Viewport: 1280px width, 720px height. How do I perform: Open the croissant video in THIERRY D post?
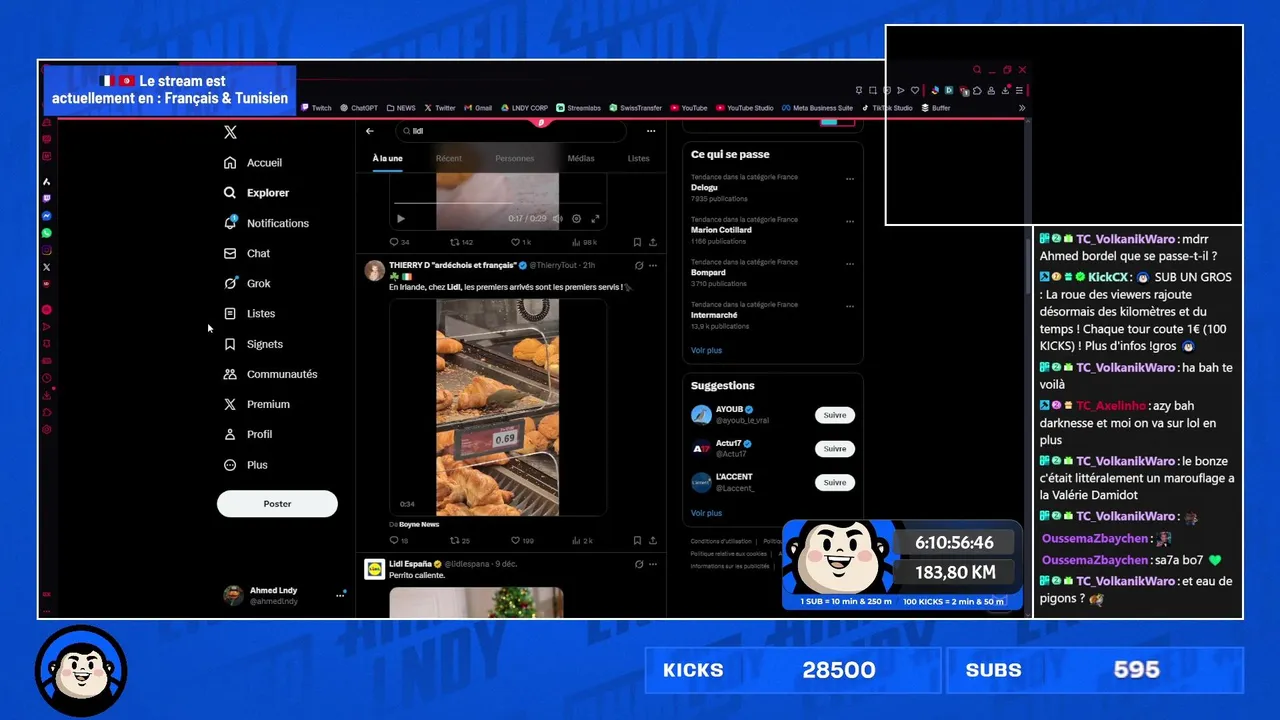(x=498, y=407)
